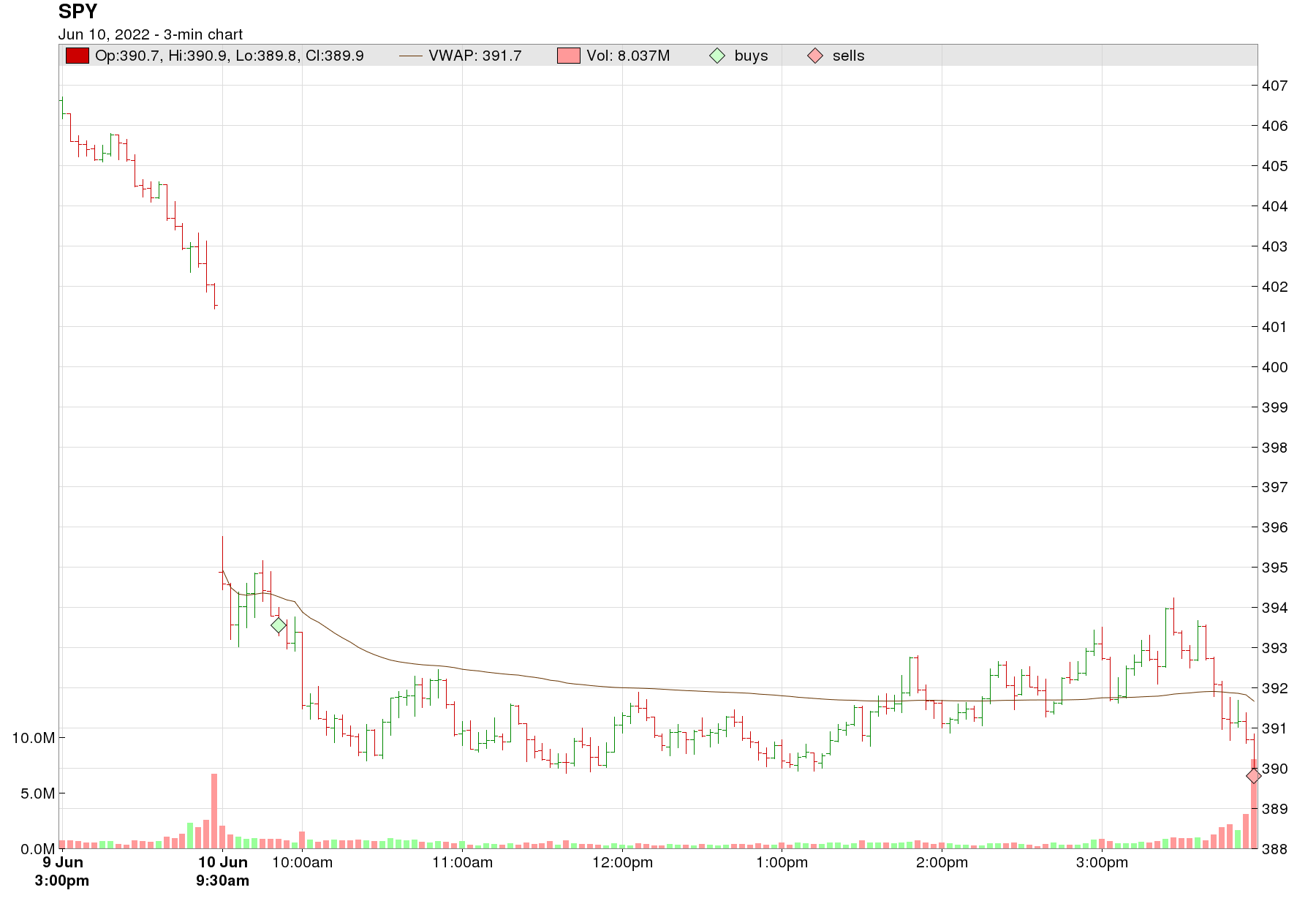Click the OHLC values legend text
Viewport: 1316px width, 901px height.
coord(230,56)
